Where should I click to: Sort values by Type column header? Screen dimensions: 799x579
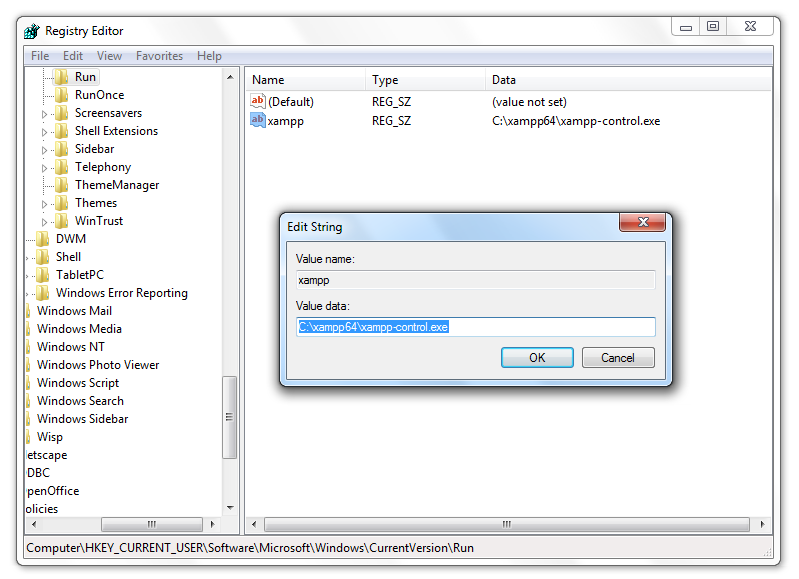(425, 80)
